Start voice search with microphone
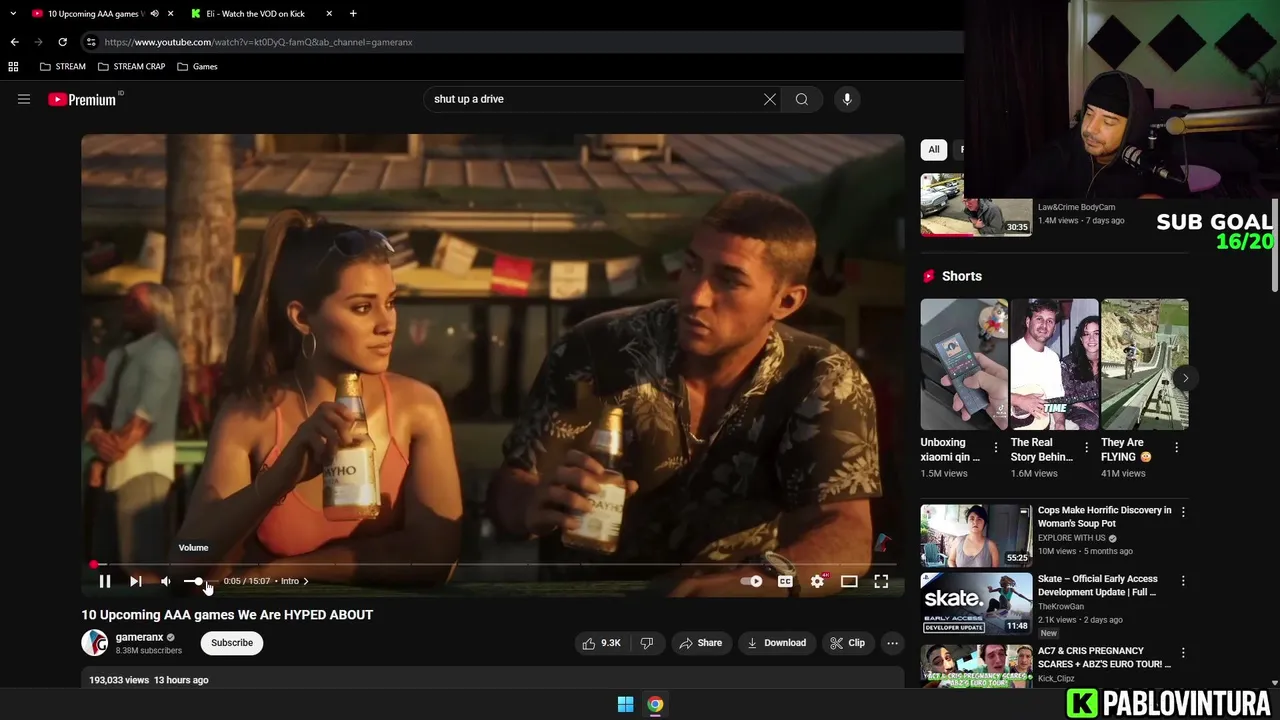Viewport: 1280px width, 720px height. tap(847, 99)
